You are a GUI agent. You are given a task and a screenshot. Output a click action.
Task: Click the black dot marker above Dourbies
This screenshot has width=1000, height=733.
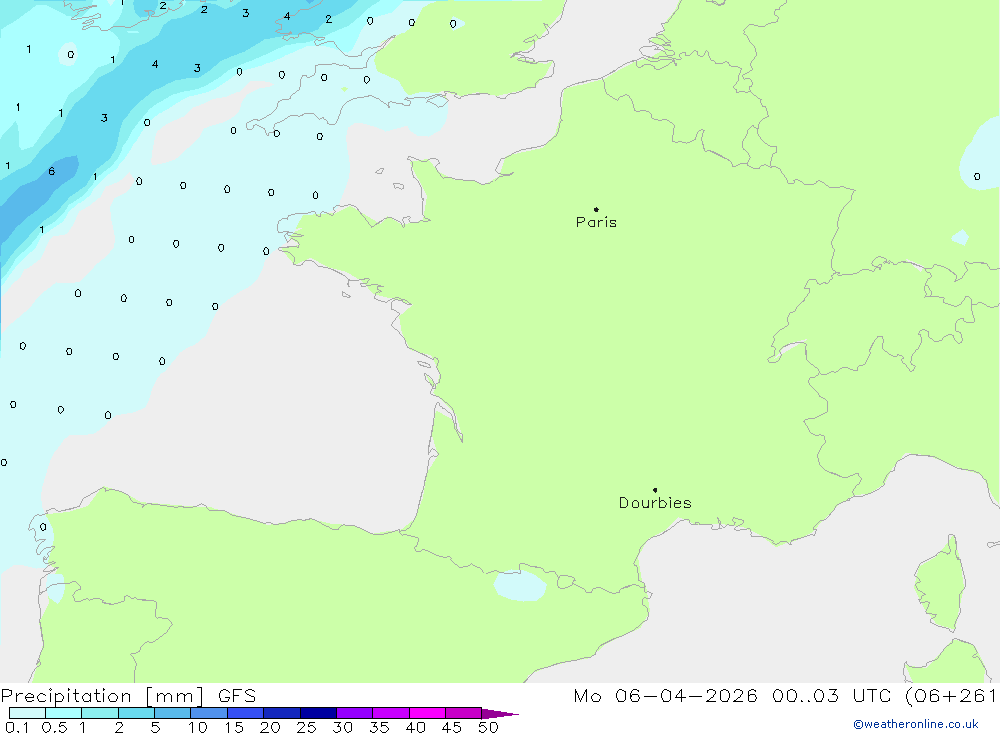pos(655,490)
